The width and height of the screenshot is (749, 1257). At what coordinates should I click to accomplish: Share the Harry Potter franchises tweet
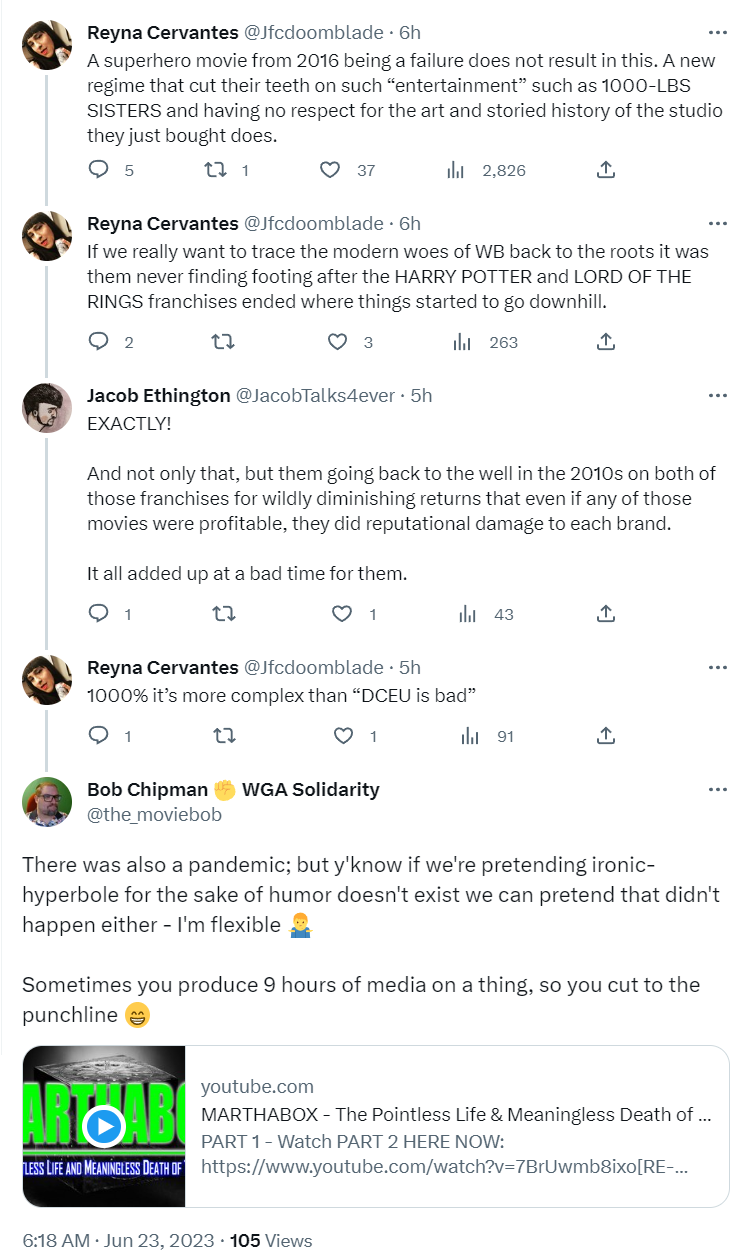pyautogui.click(x=605, y=342)
